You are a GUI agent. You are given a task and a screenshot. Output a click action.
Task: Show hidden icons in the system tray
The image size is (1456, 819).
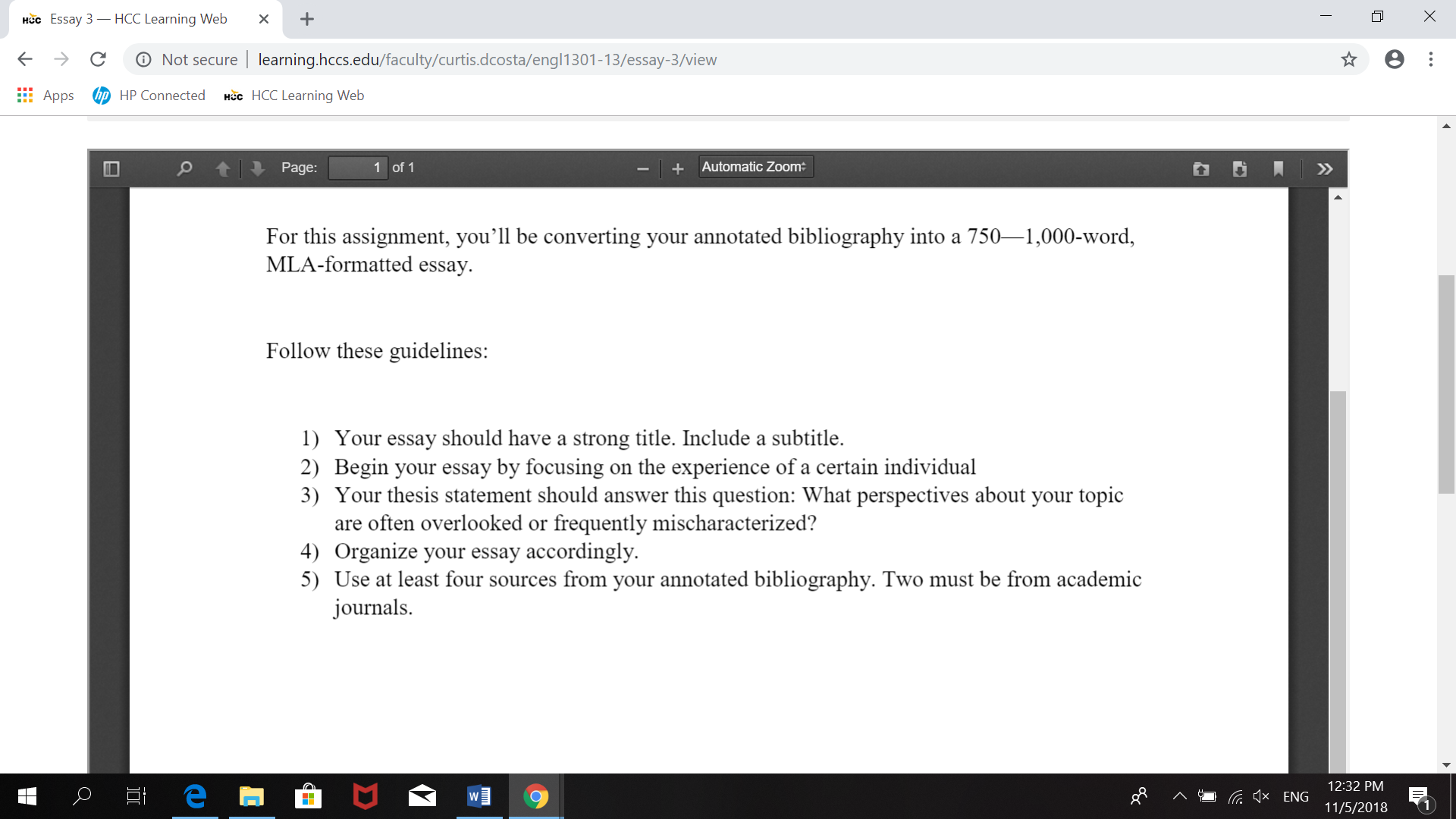pos(1179,796)
